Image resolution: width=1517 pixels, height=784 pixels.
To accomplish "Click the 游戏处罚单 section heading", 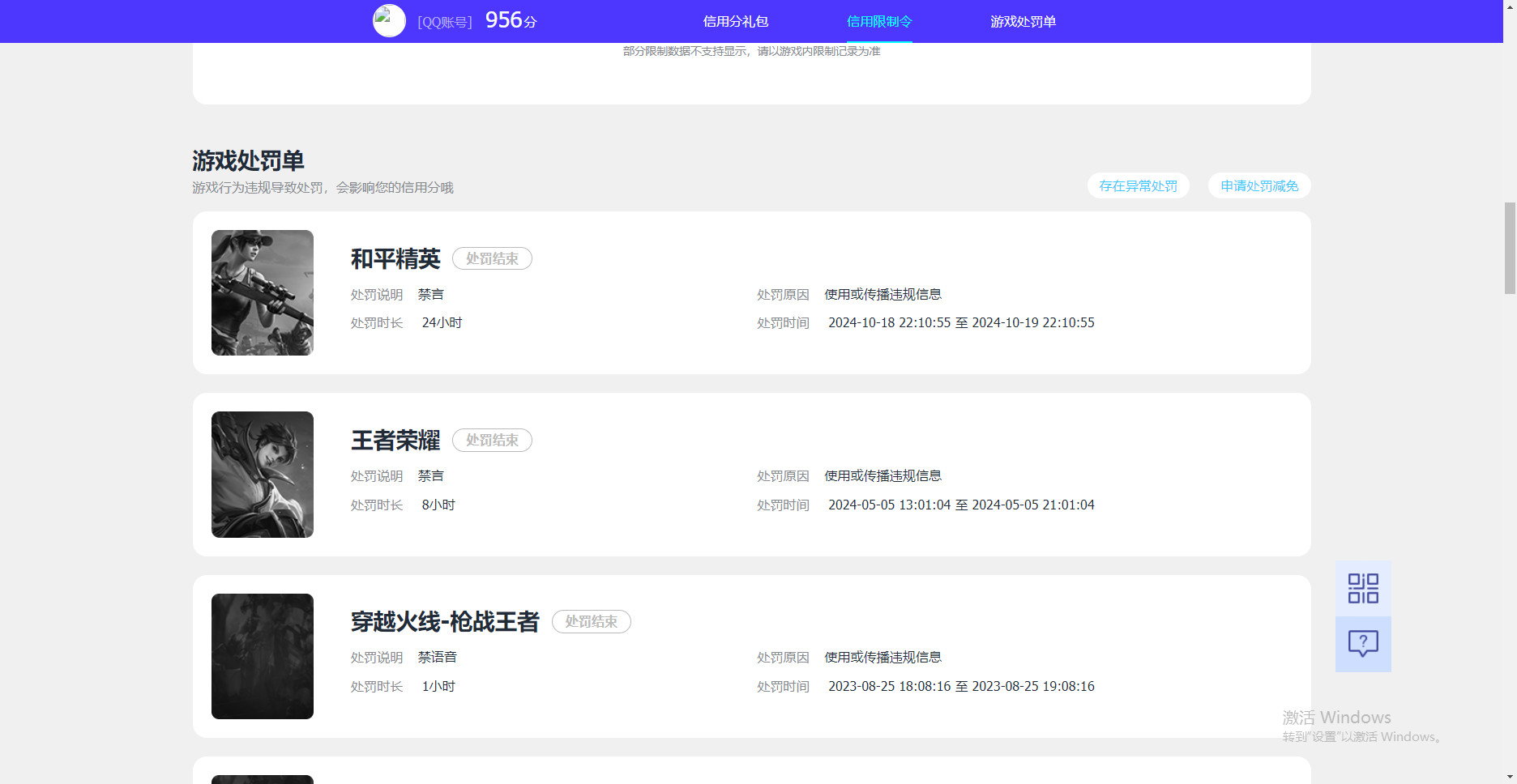I will tap(248, 160).
